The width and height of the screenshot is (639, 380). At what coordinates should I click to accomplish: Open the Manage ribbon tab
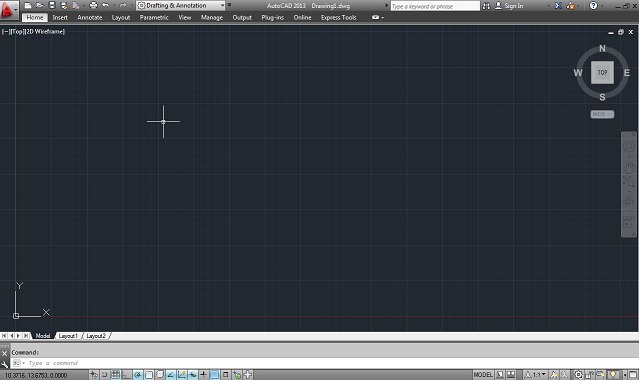212,18
